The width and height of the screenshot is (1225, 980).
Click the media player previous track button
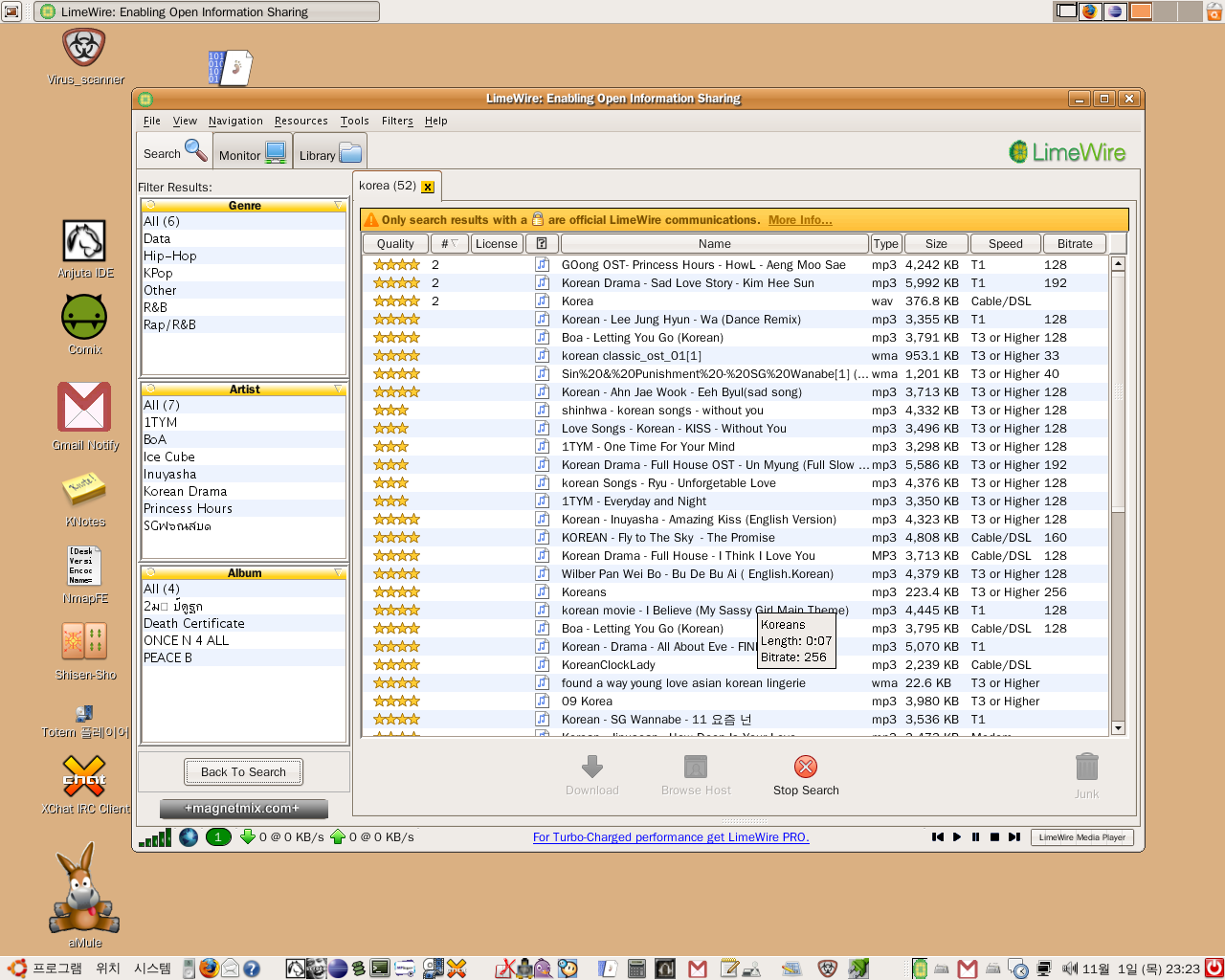937,836
